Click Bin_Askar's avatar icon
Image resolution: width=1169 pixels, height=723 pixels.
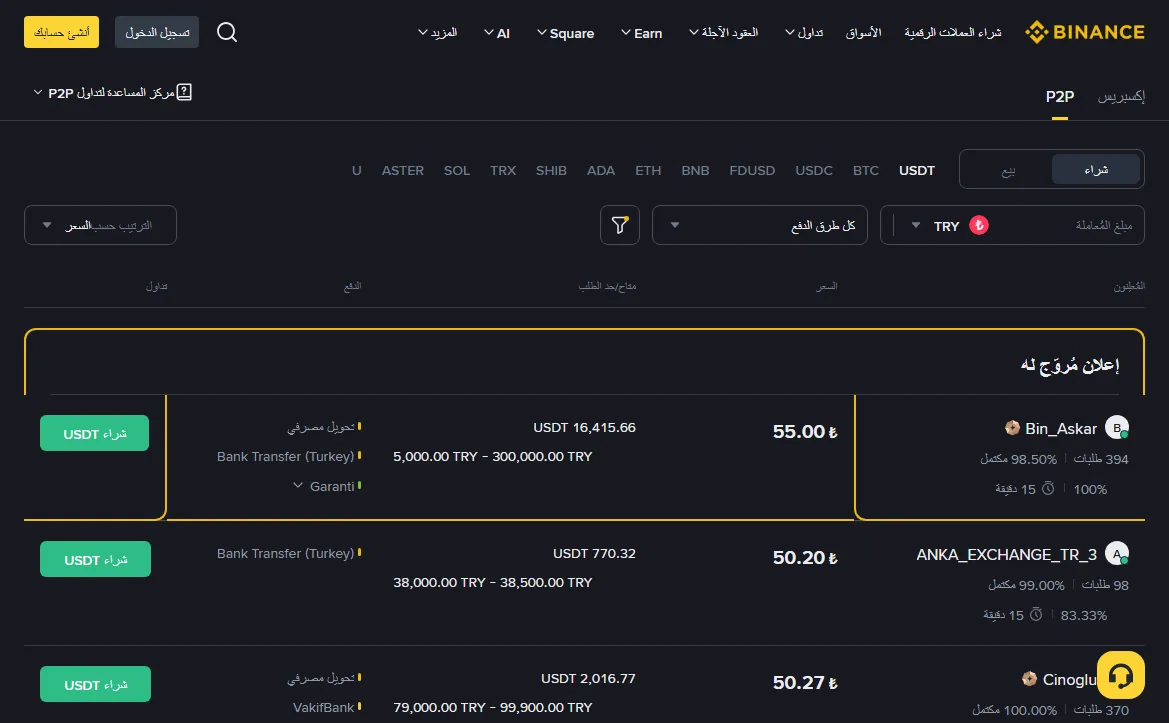[x=1117, y=428]
